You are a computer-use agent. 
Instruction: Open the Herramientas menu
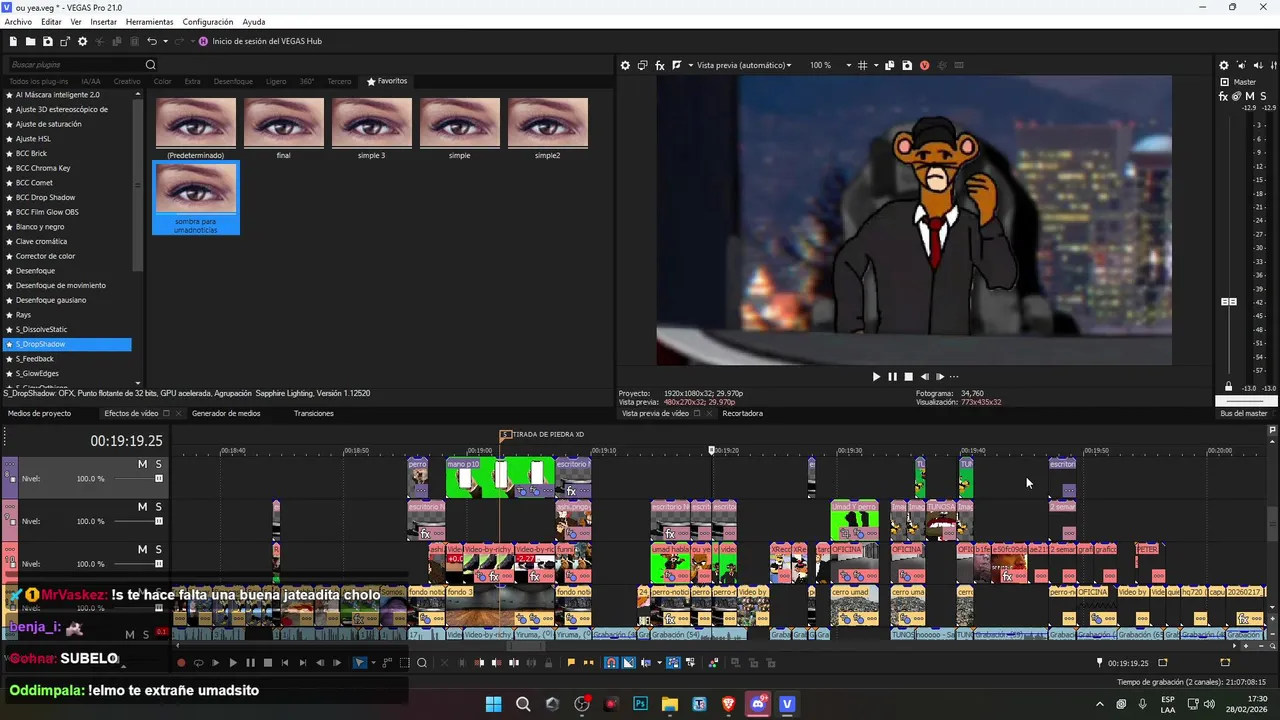click(x=149, y=22)
